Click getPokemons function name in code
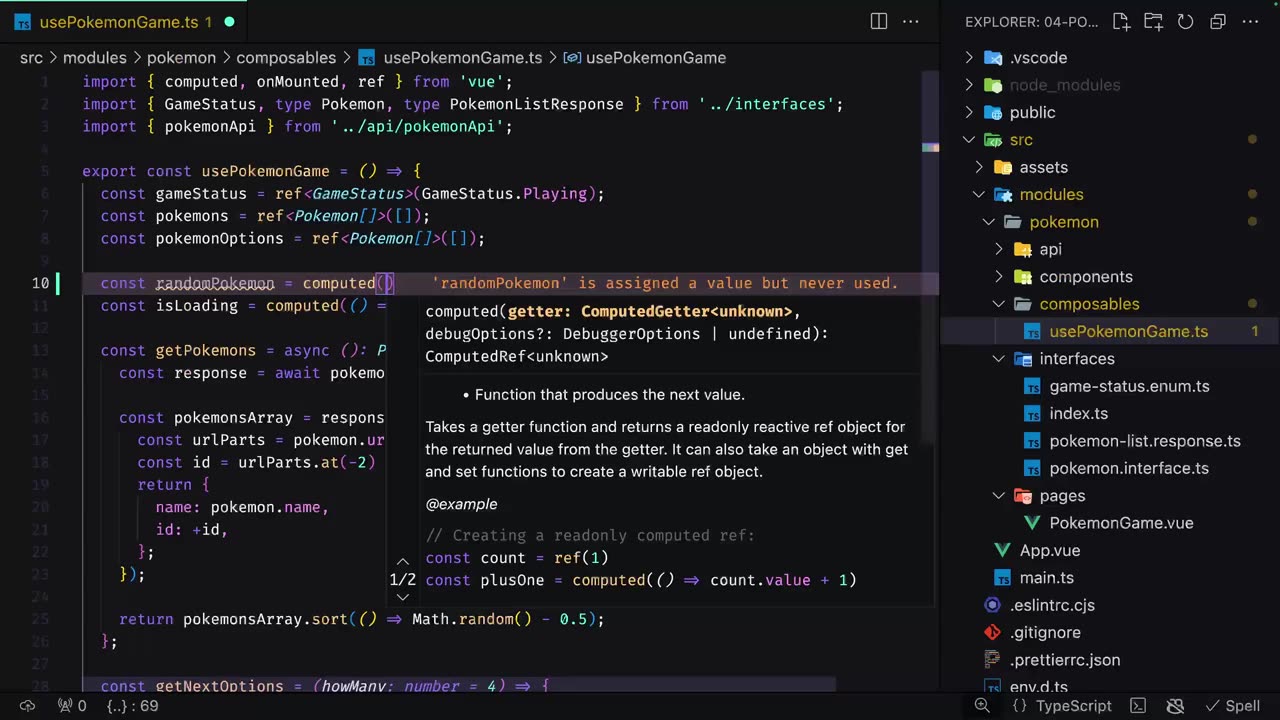The image size is (1280, 720). click(x=206, y=350)
